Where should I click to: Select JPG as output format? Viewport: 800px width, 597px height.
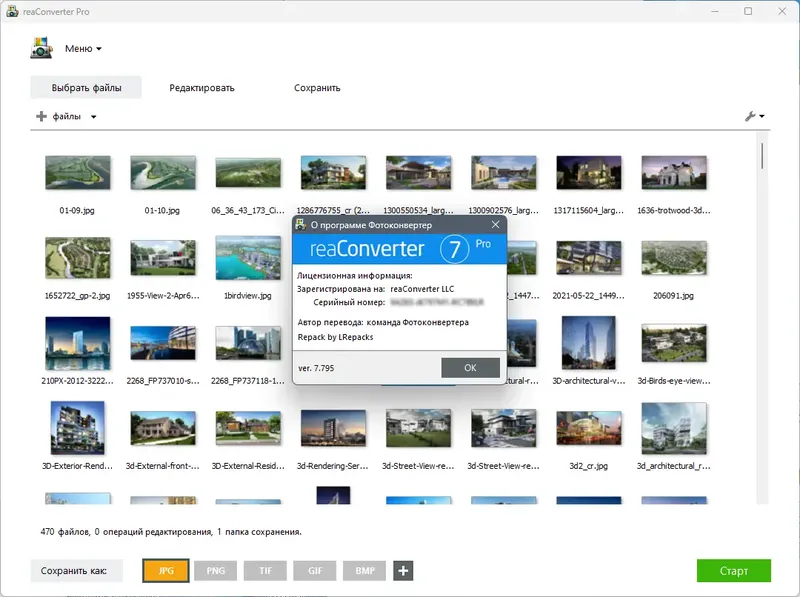pyautogui.click(x=166, y=570)
